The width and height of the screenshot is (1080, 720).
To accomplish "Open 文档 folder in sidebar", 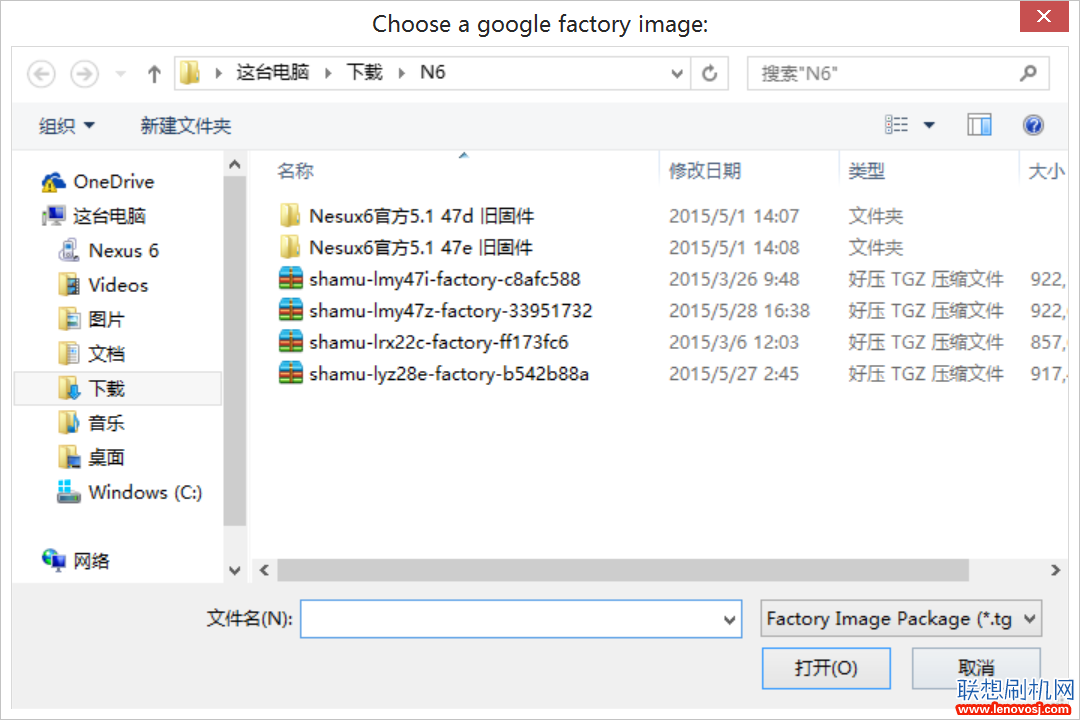I will click(x=92, y=354).
